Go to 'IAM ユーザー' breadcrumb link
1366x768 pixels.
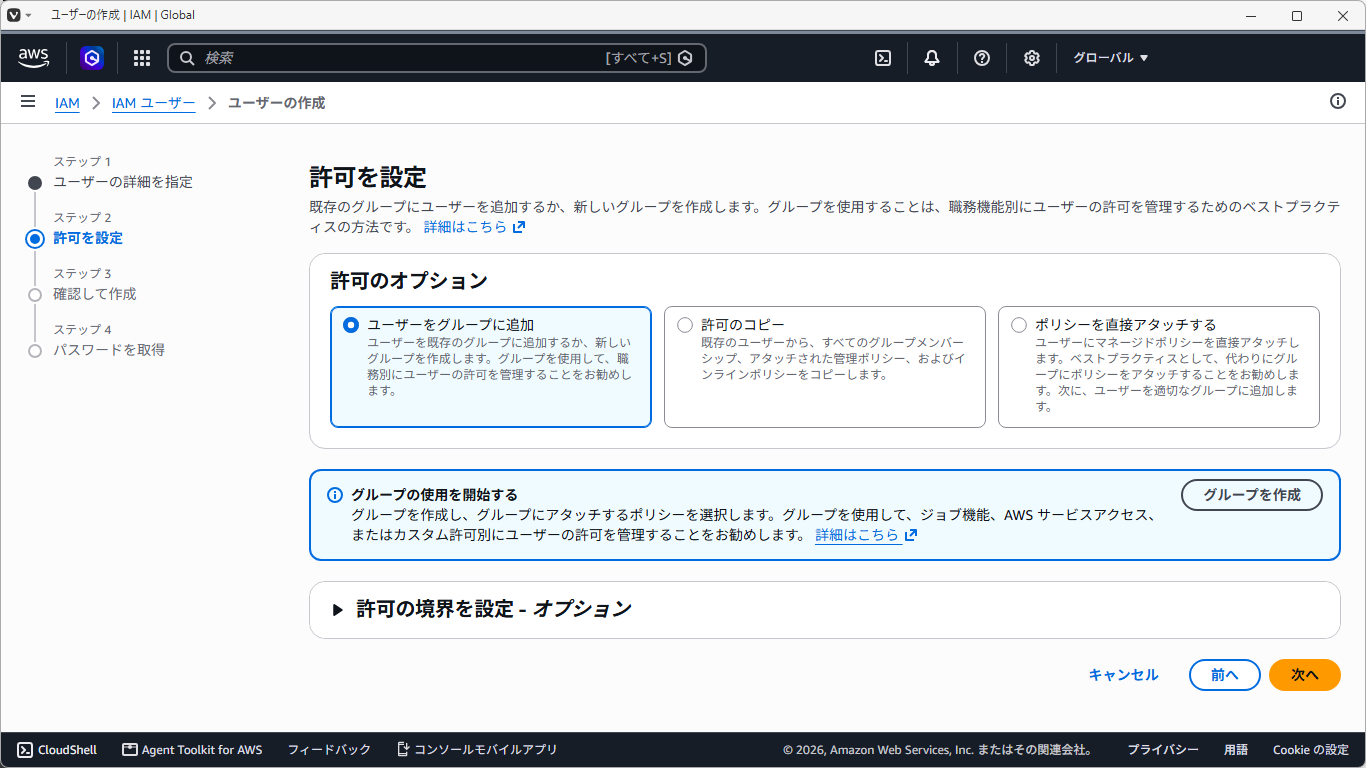click(x=154, y=103)
